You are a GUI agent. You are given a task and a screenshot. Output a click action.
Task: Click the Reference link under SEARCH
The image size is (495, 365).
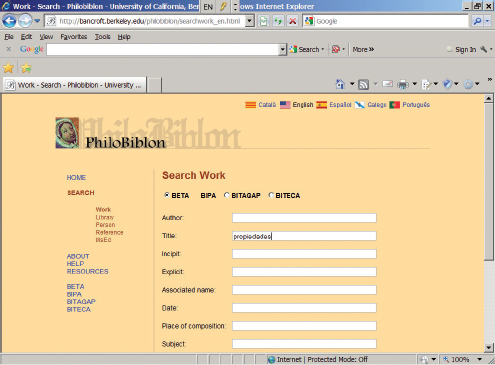(x=109, y=232)
